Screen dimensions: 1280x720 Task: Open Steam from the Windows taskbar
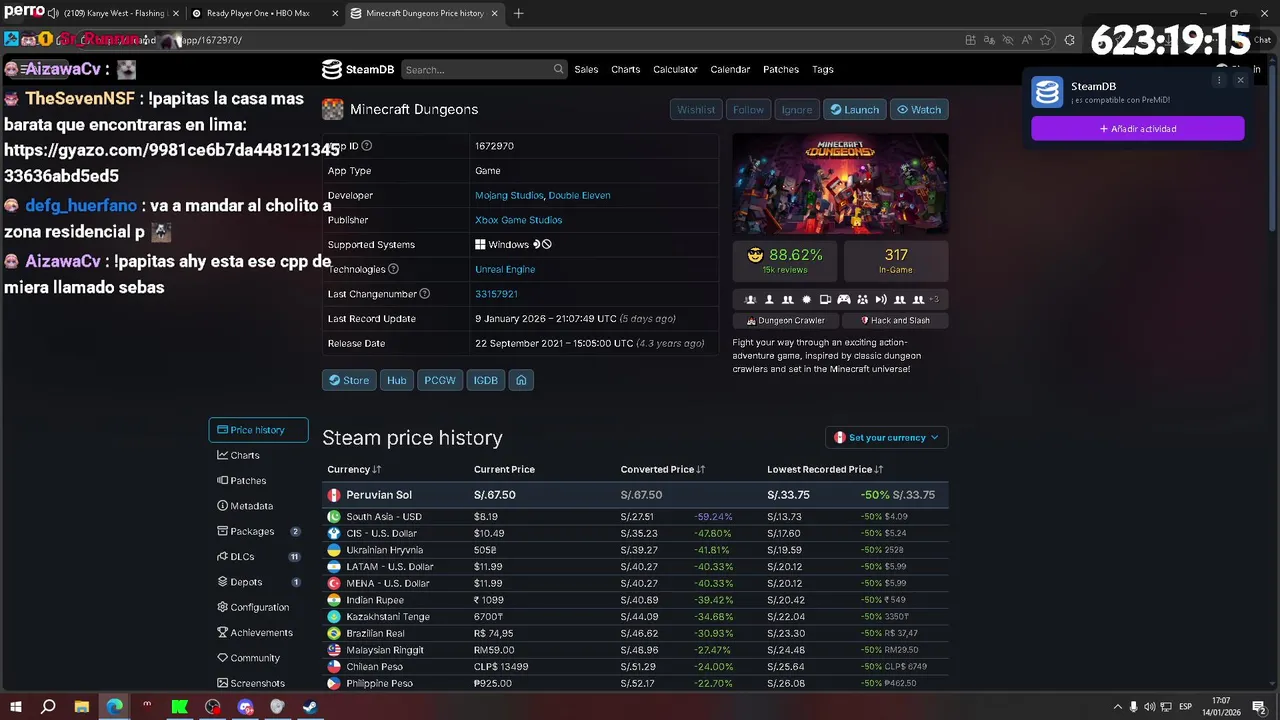(x=310, y=707)
